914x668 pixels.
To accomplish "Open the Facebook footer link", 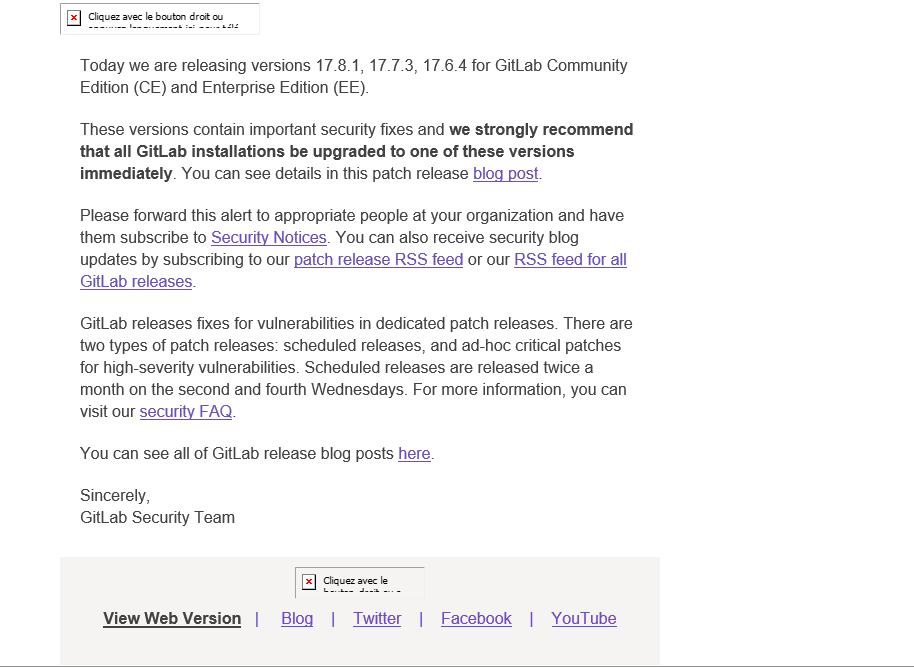I will point(476,619).
